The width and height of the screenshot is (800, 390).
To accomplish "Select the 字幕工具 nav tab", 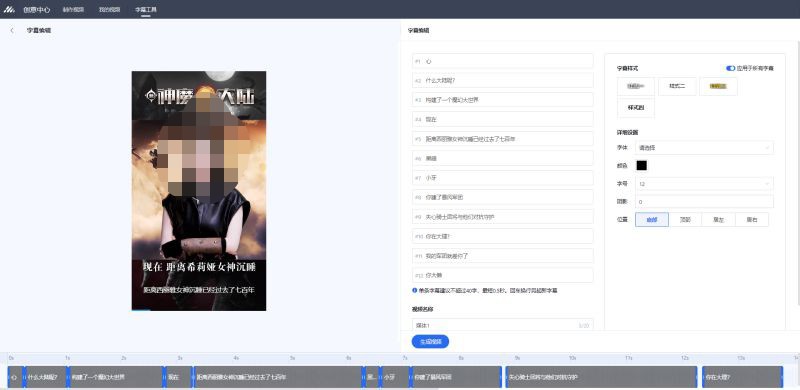I will [x=146, y=9].
